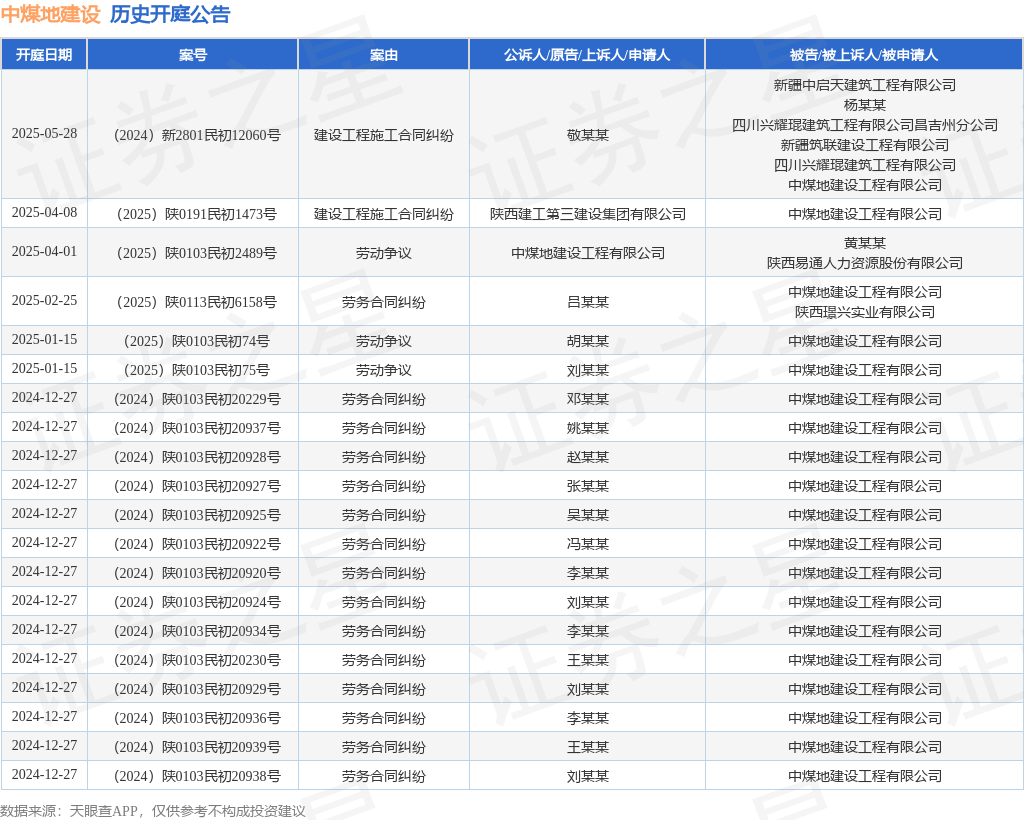
Task: Click the 案由 column header
Action: coord(384,55)
